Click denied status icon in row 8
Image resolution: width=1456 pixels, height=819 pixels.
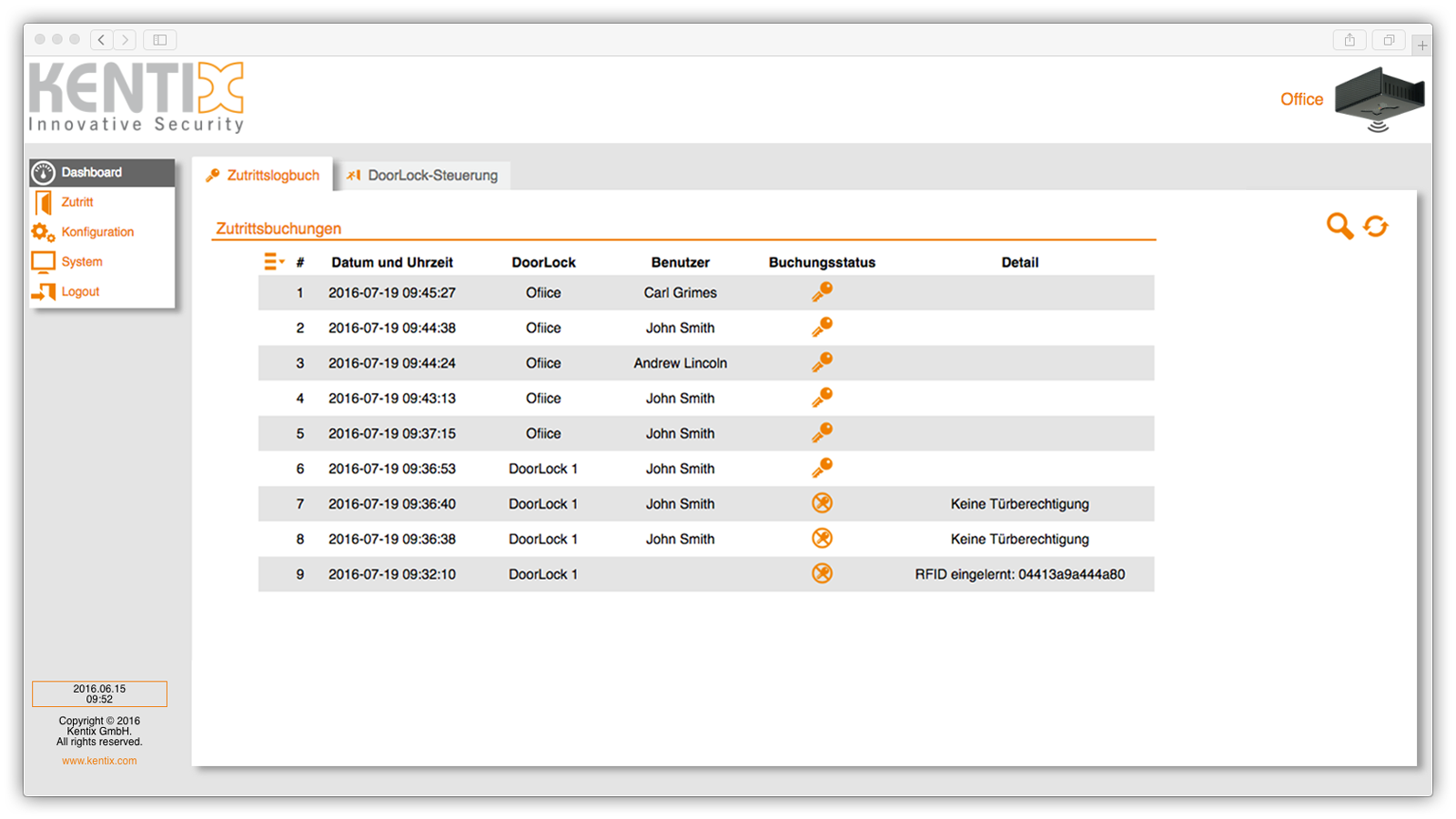pos(822,539)
